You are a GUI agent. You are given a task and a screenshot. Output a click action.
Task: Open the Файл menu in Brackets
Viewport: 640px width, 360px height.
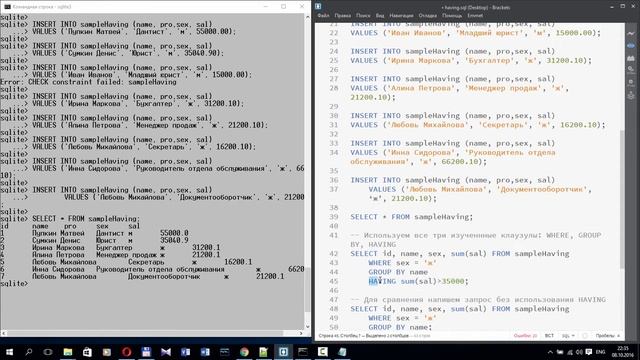323,16
